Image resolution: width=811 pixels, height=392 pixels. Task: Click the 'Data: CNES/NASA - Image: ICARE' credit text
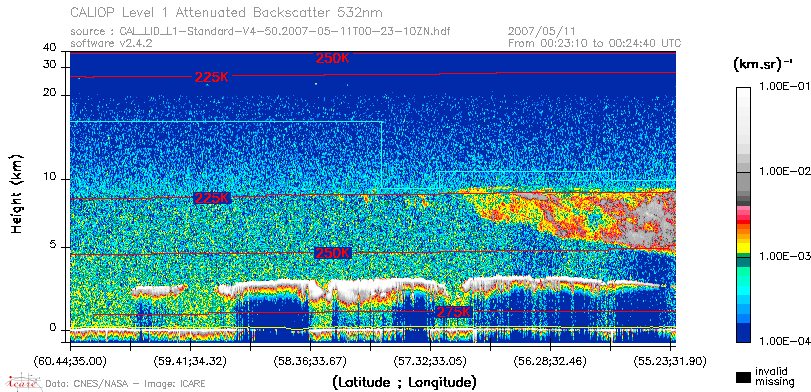(125, 384)
